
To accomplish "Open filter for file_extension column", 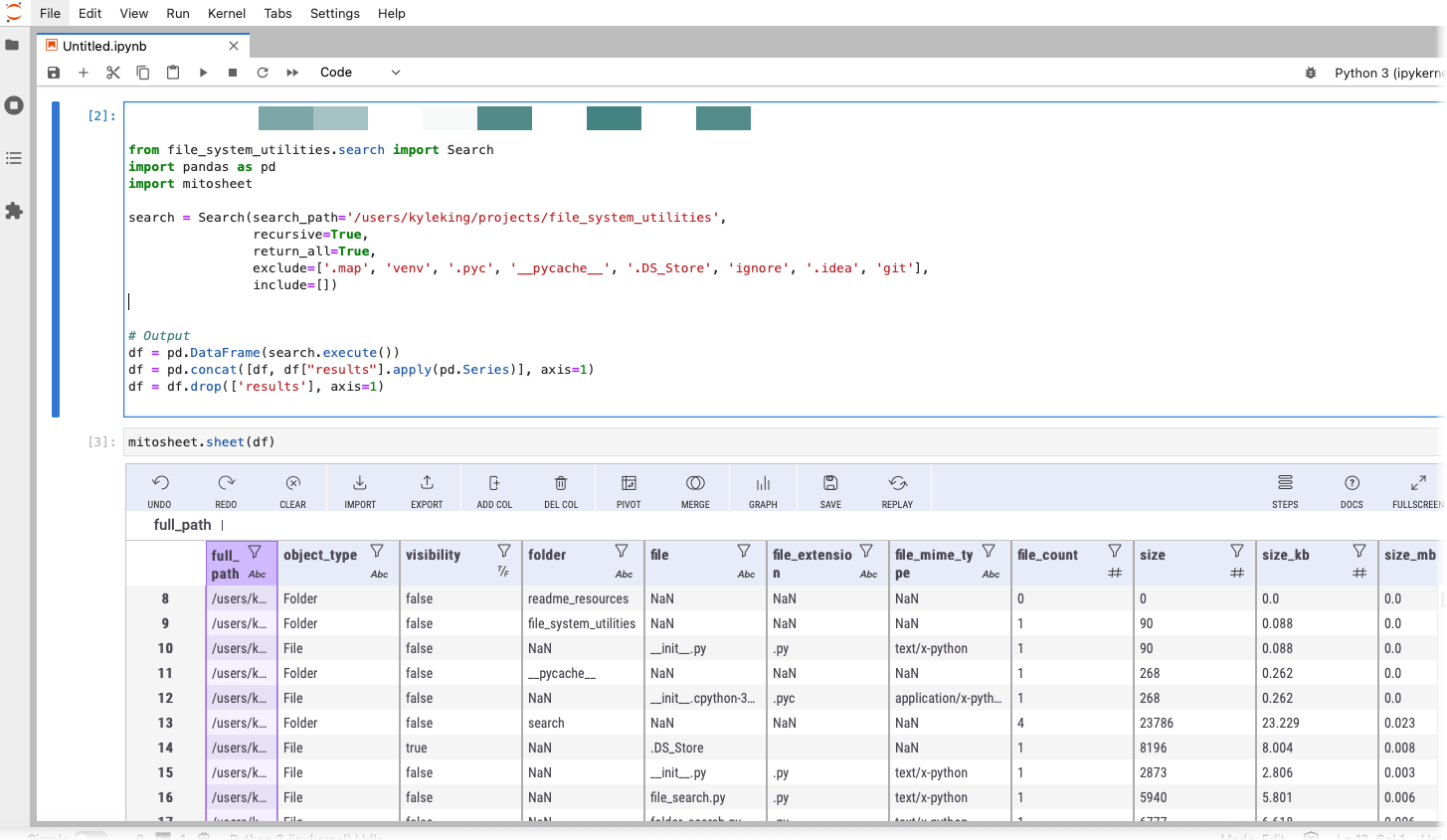I will coord(866,551).
